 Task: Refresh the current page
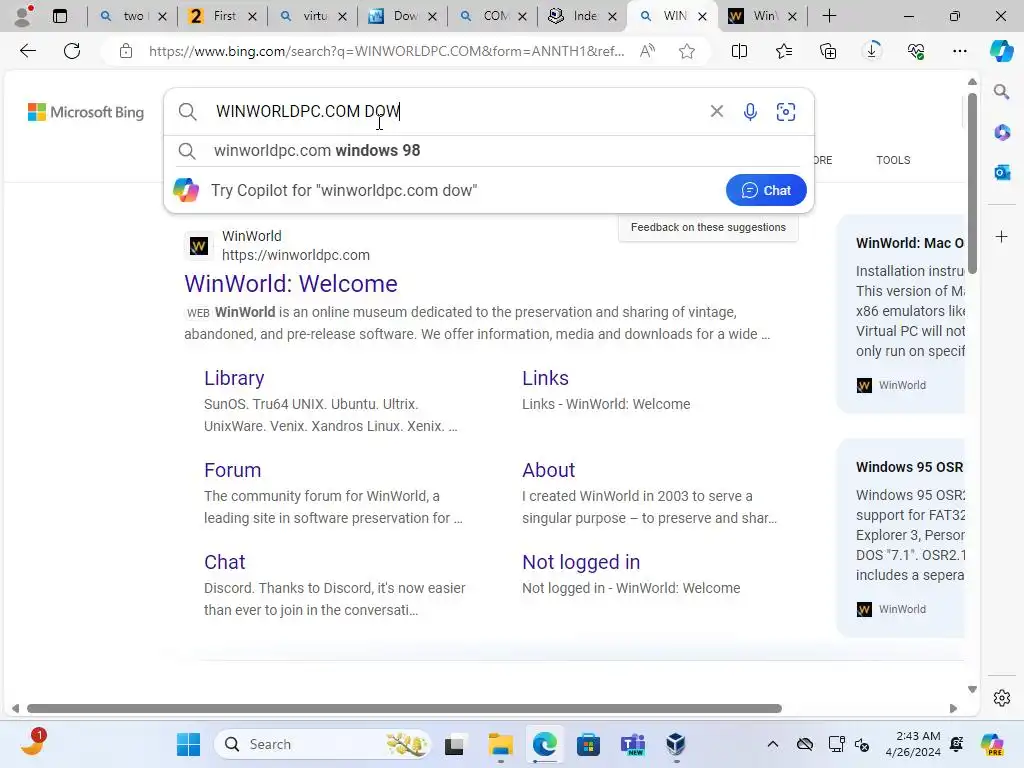click(x=72, y=51)
